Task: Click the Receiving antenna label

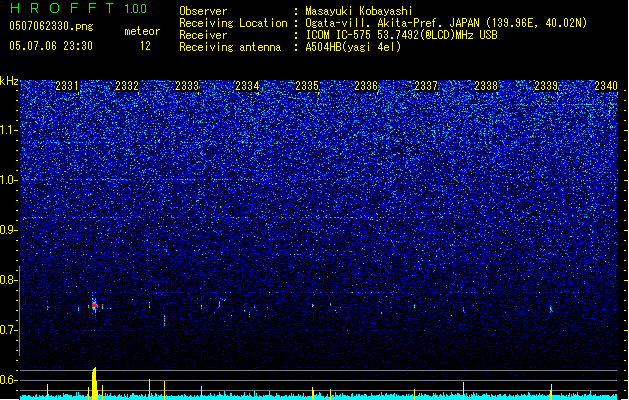Action: [x=230, y=47]
